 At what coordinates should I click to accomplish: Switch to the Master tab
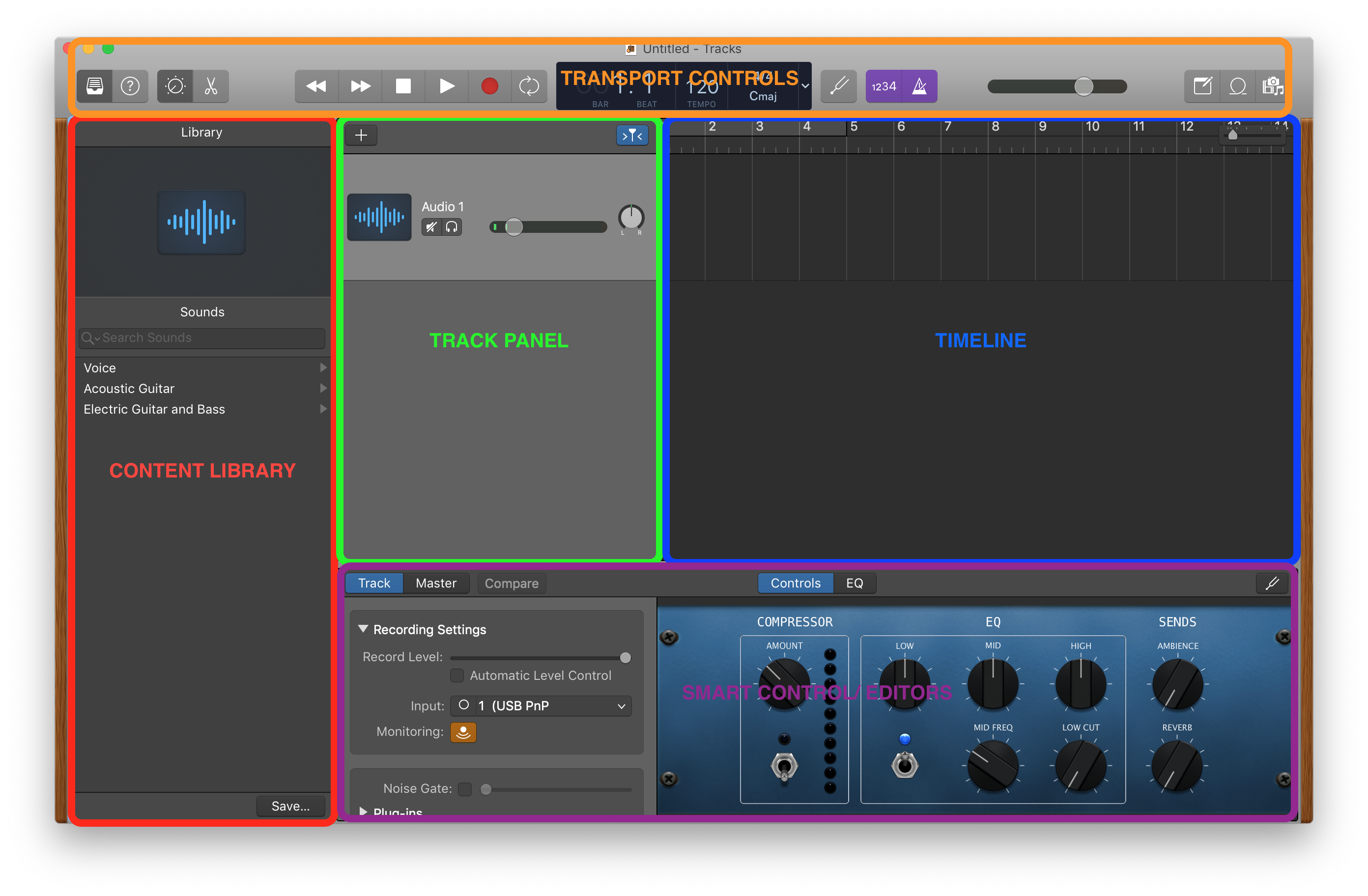(x=436, y=583)
